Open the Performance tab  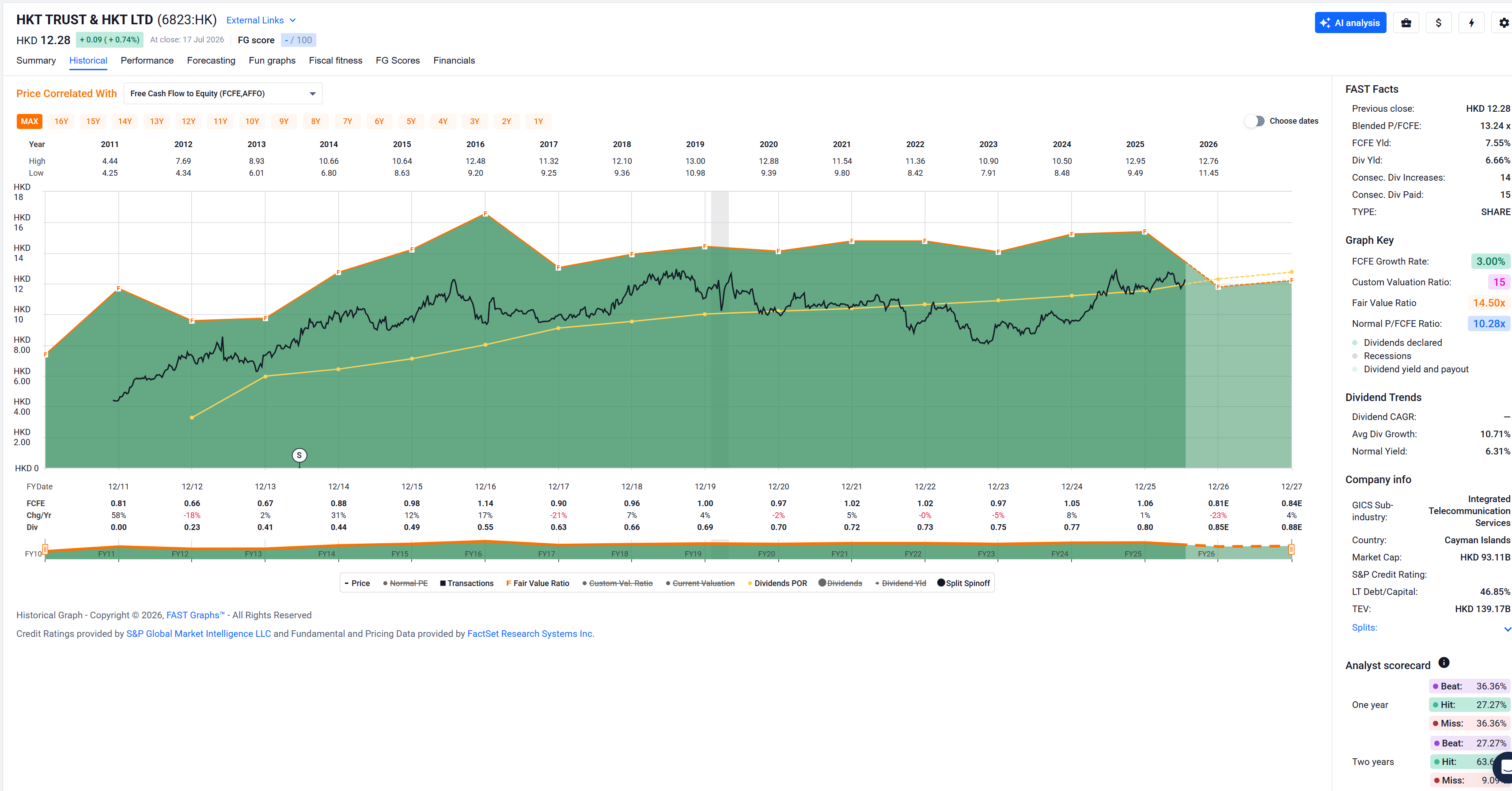click(148, 61)
